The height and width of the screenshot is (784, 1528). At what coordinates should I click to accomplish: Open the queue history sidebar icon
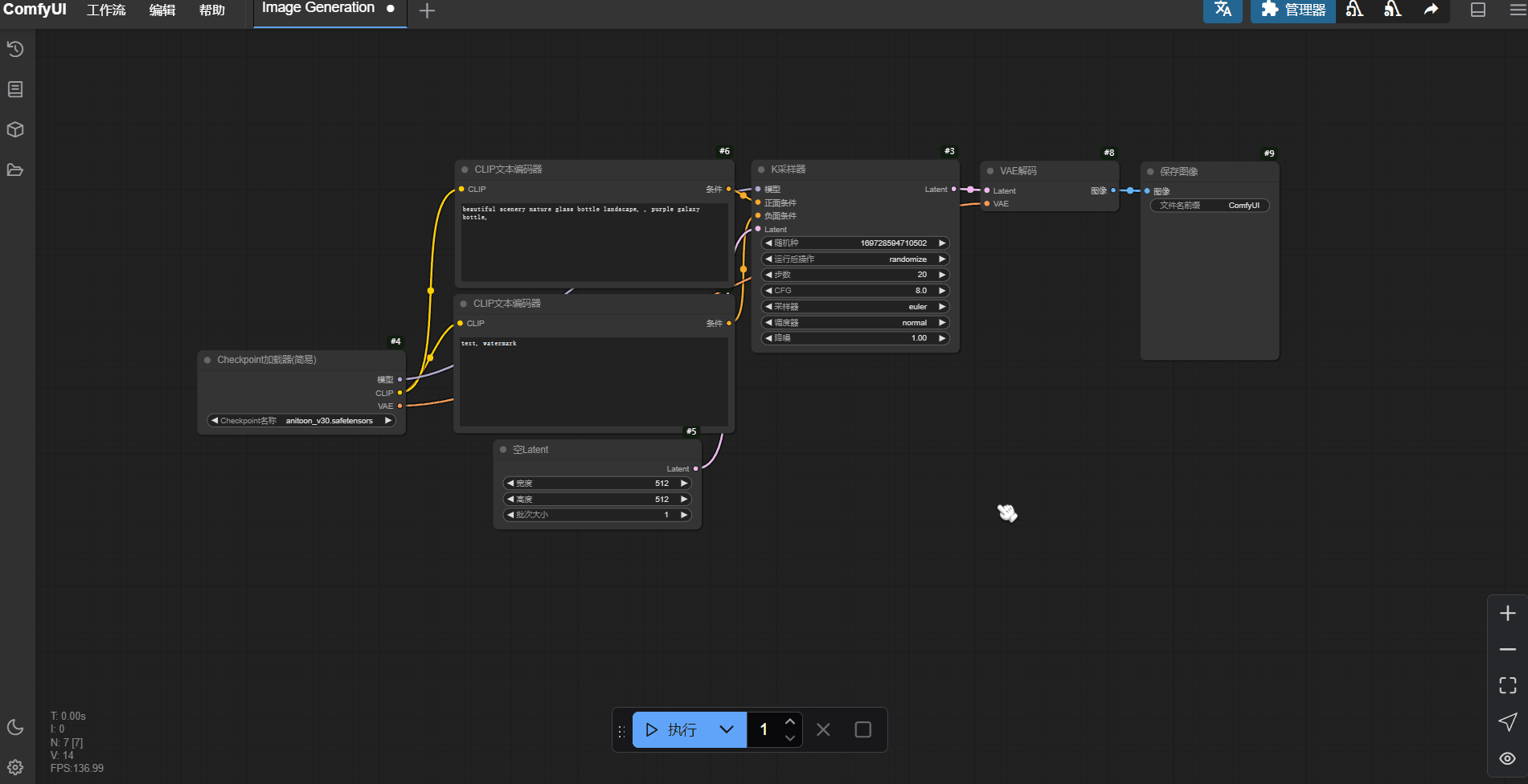point(15,49)
